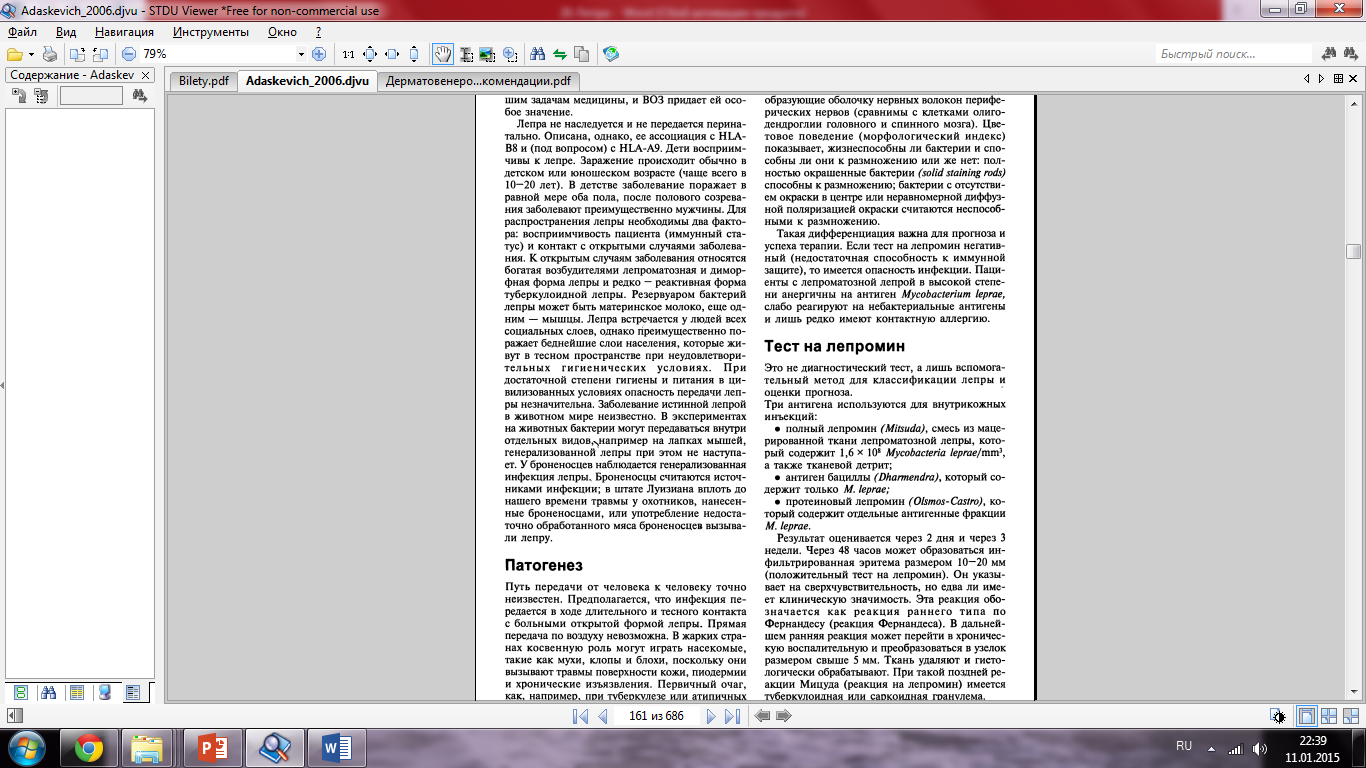This screenshot has width=1366, height=768.
Task: Click the contents panel search field
Action: 91,96
